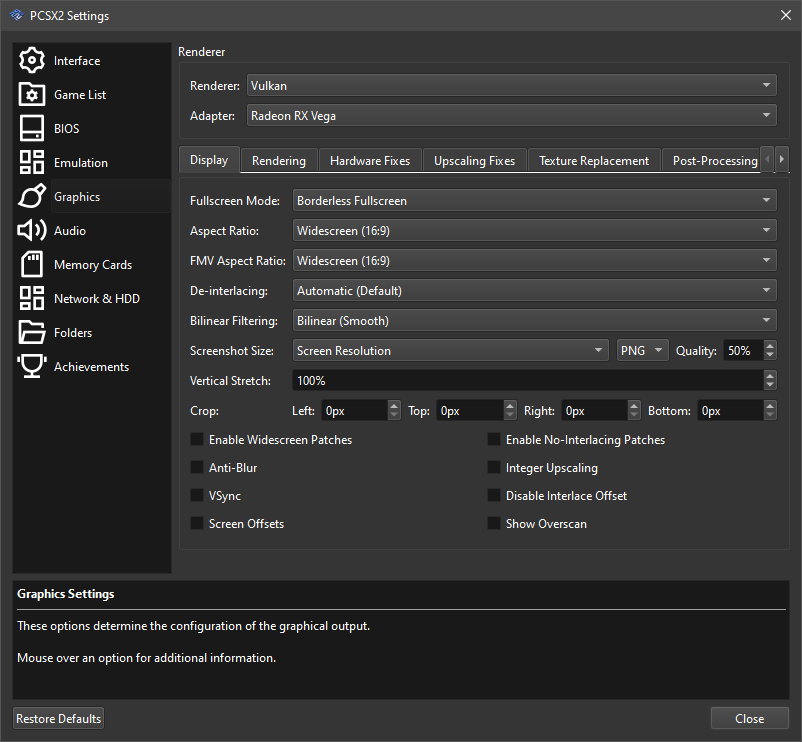This screenshot has height=742, width=802.
Task: Switch to the Display tab
Action: [209, 160]
